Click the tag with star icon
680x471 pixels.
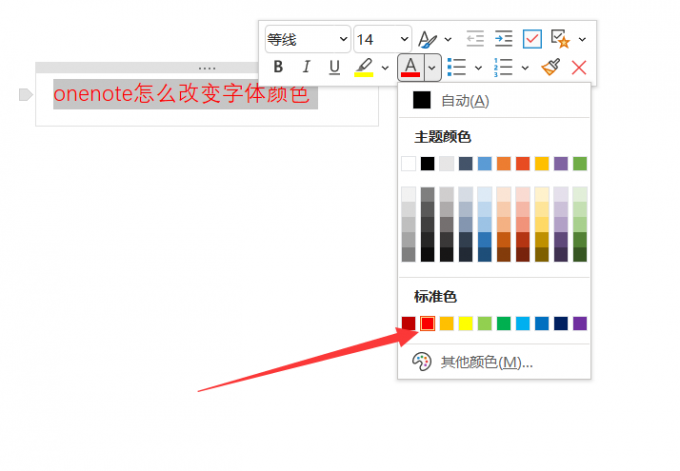[560, 39]
